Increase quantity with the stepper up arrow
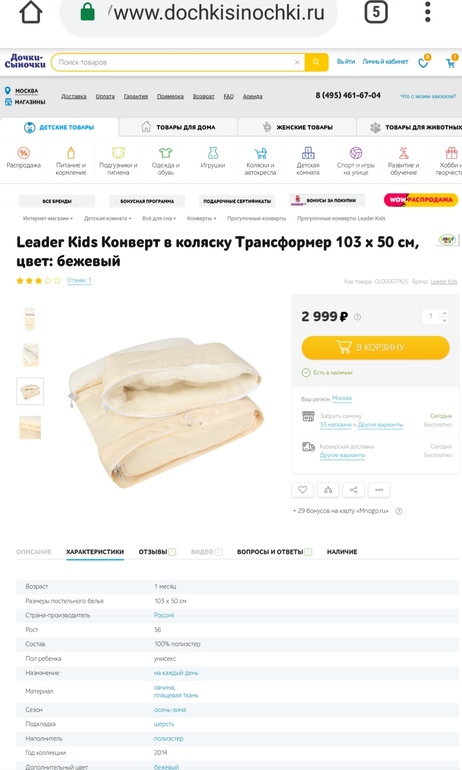Screen dimensions: 462x770 click(444, 313)
